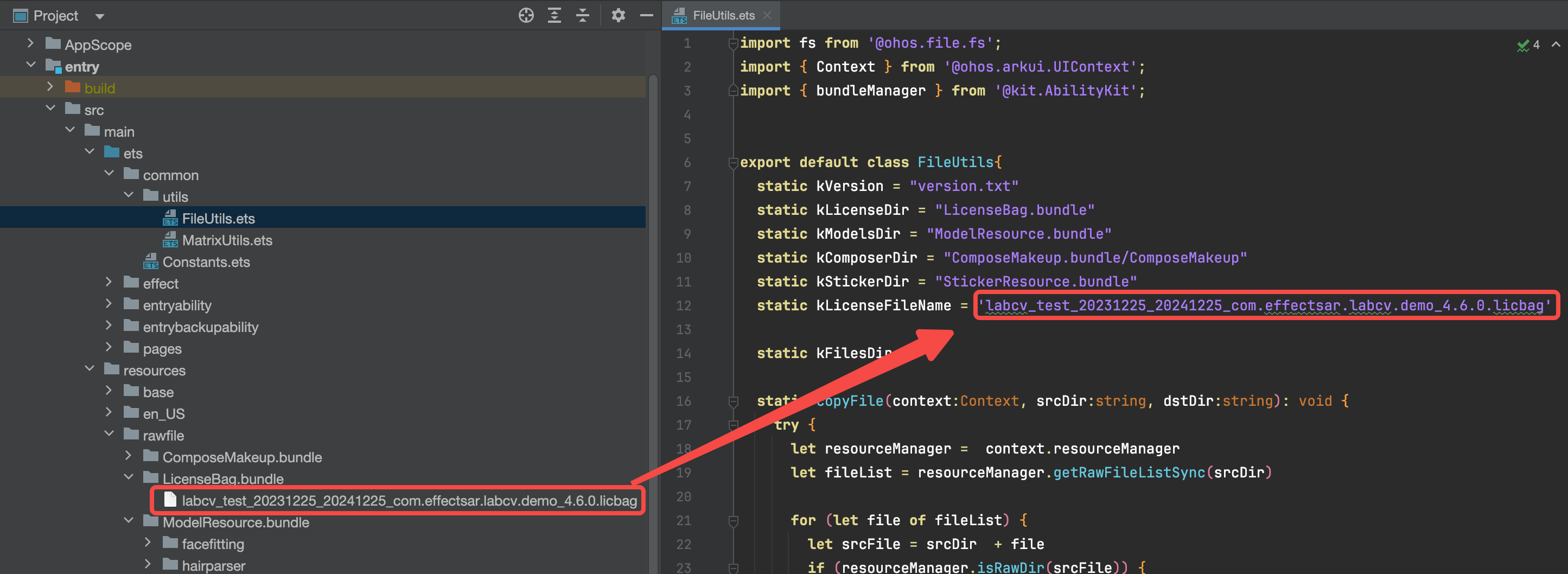Close the FileUtils.ets editor tab
This screenshot has width=1568, height=574.
tap(768, 15)
